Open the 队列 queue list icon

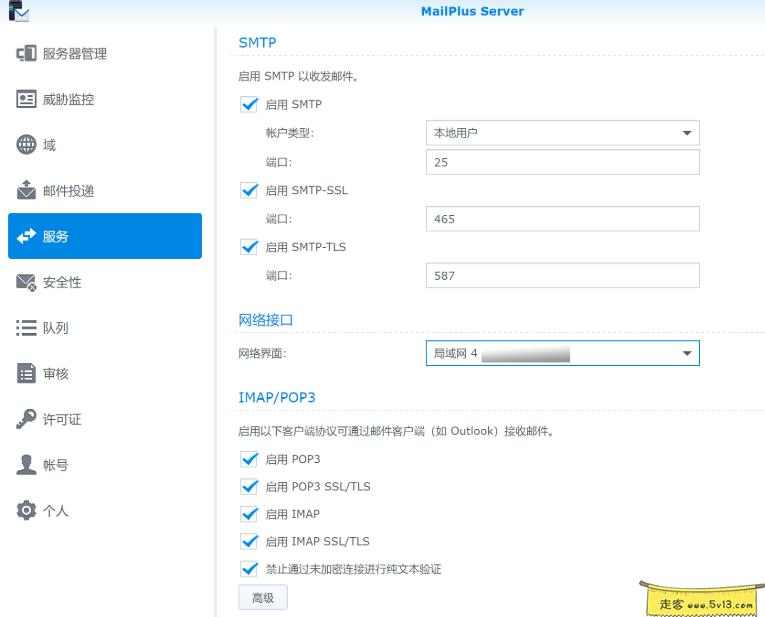(x=27, y=328)
